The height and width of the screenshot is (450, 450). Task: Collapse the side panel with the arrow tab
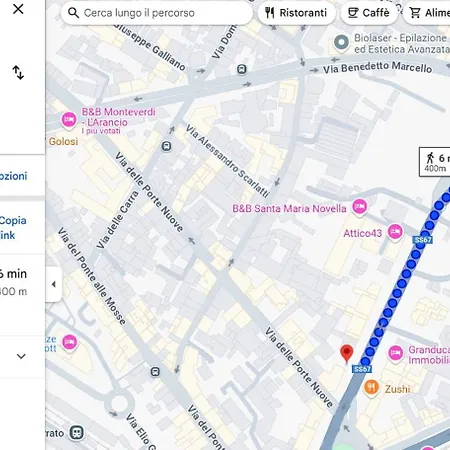(x=54, y=284)
